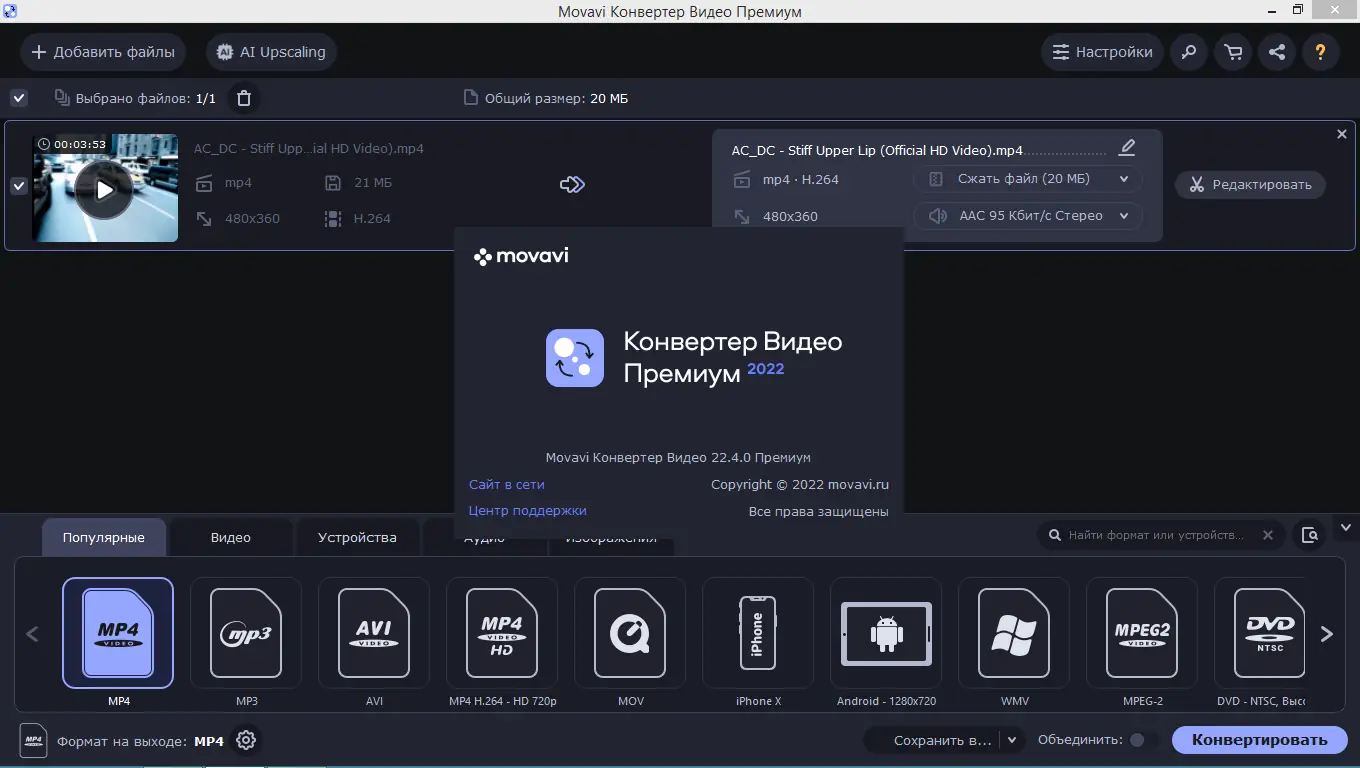This screenshot has width=1360, height=768.
Task: Toggle the Объединить merge switch
Action: pos(1143,740)
